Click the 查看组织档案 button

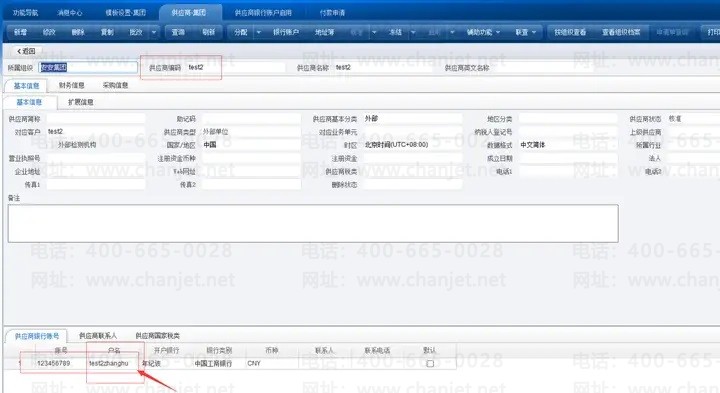621,32
